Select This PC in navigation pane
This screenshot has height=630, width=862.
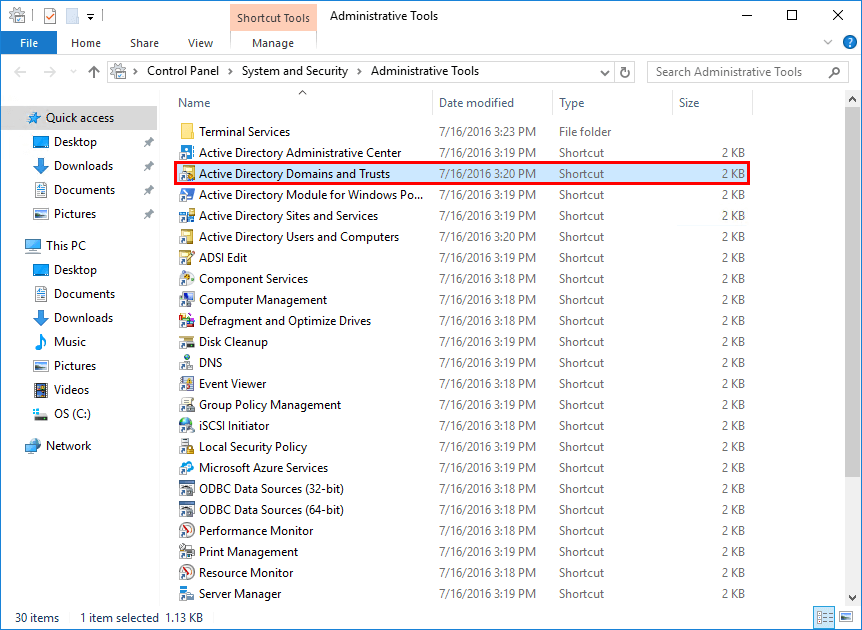click(x=66, y=245)
